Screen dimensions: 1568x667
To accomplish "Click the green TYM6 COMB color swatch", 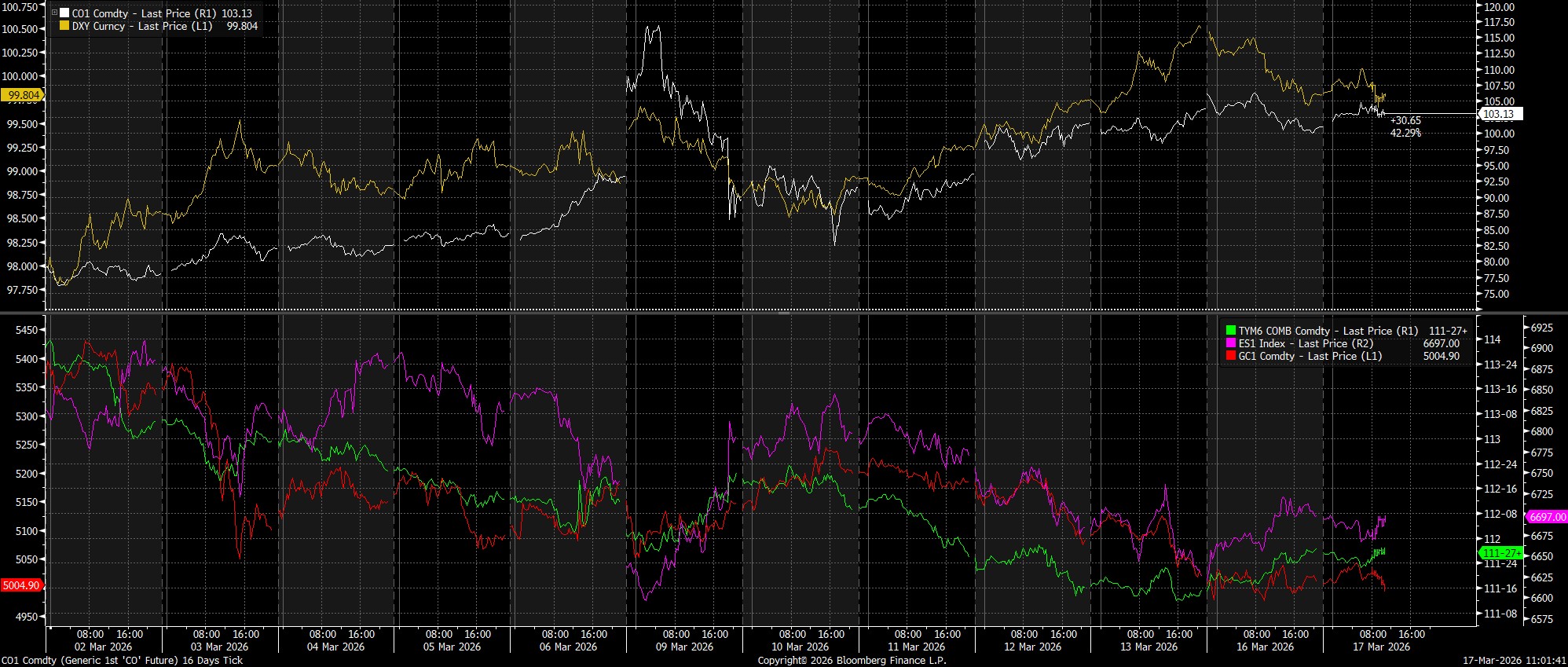I will pyautogui.click(x=1231, y=331).
